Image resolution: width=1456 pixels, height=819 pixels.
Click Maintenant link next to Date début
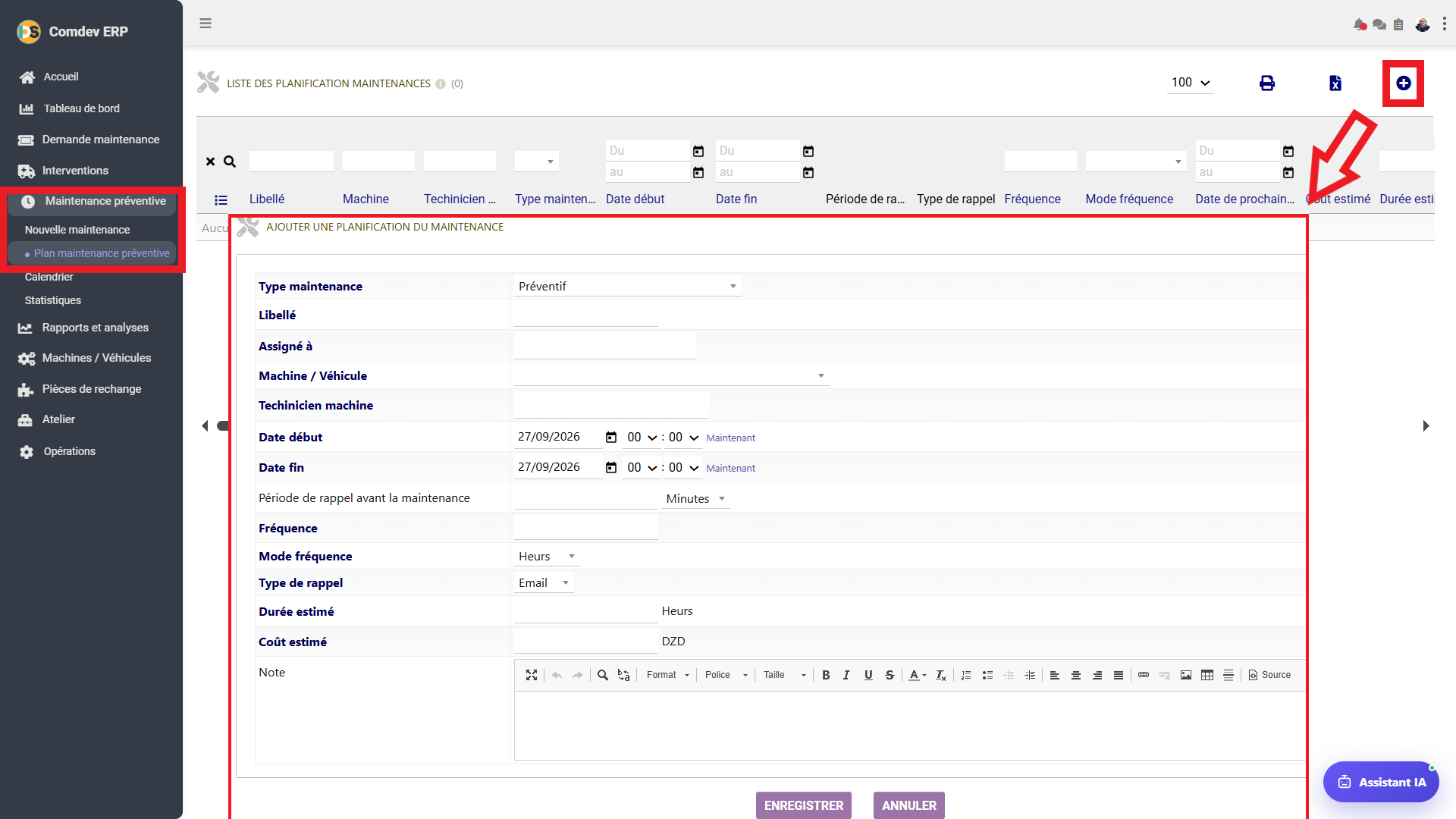[x=730, y=438]
